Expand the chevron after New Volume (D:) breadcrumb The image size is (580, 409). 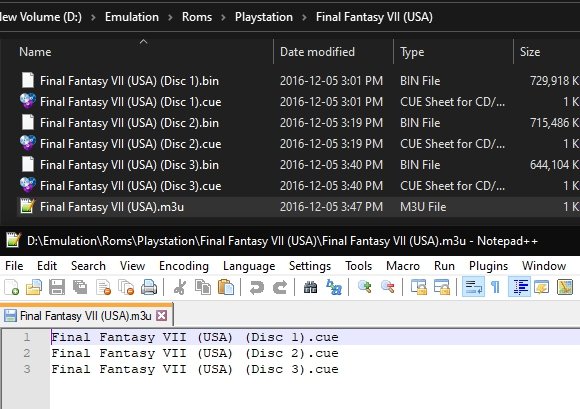[x=93, y=17]
